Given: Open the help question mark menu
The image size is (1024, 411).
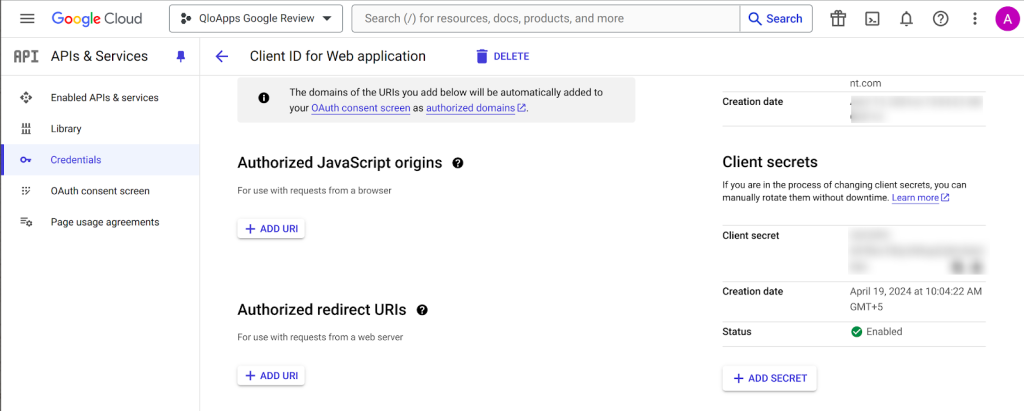Looking at the screenshot, I should coord(940,19).
